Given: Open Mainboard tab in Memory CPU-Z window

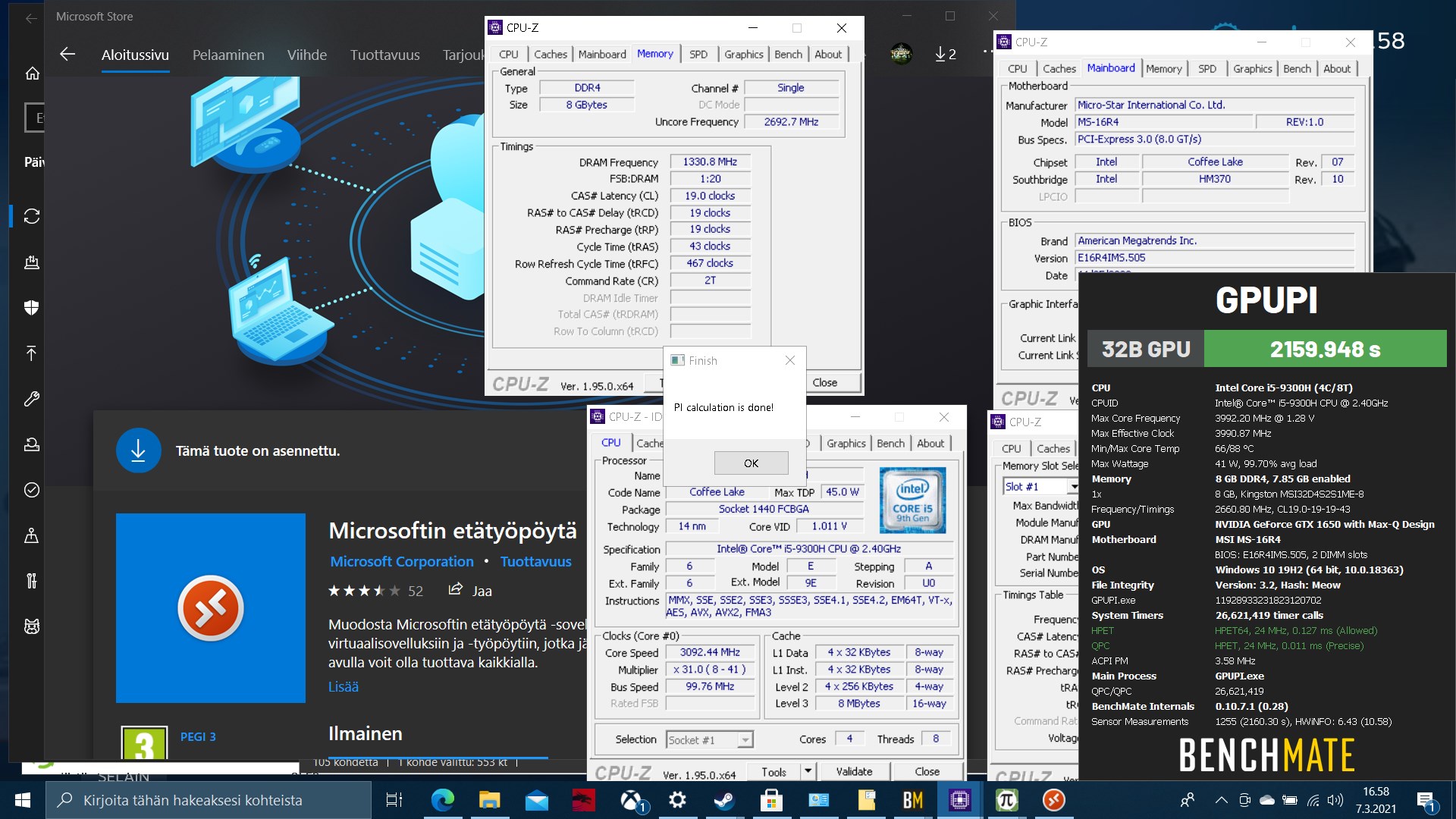Looking at the screenshot, I should [x=602, y=54].
